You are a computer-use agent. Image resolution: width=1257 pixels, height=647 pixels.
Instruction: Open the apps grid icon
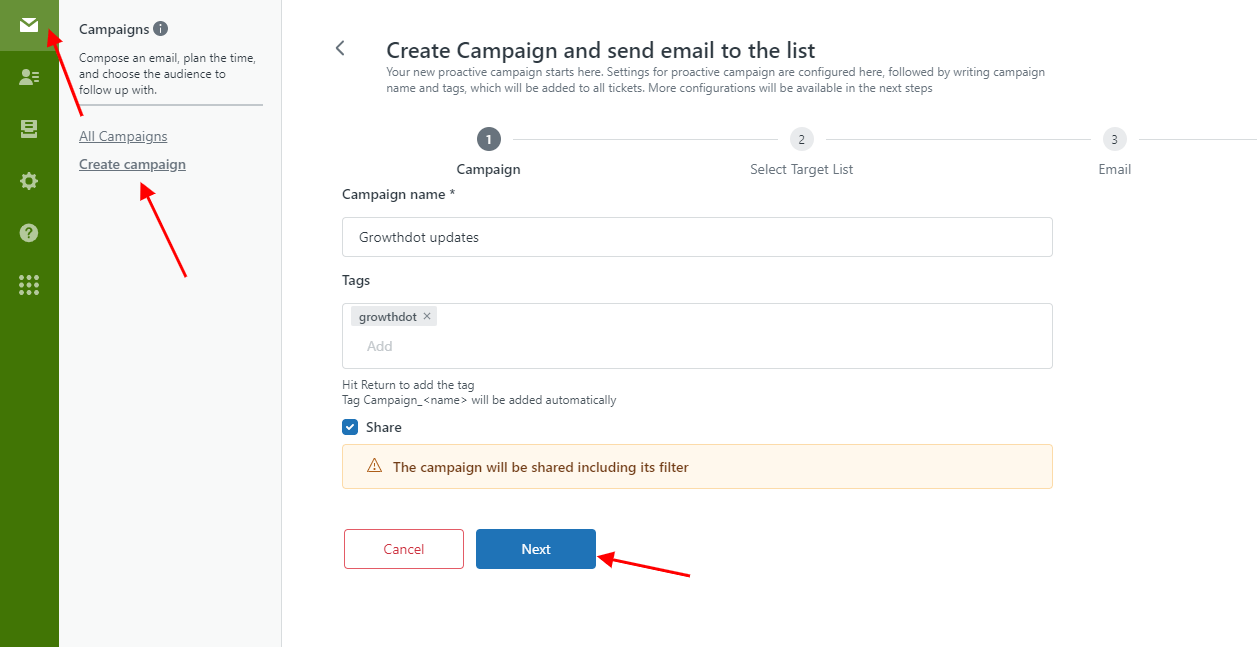29,285
